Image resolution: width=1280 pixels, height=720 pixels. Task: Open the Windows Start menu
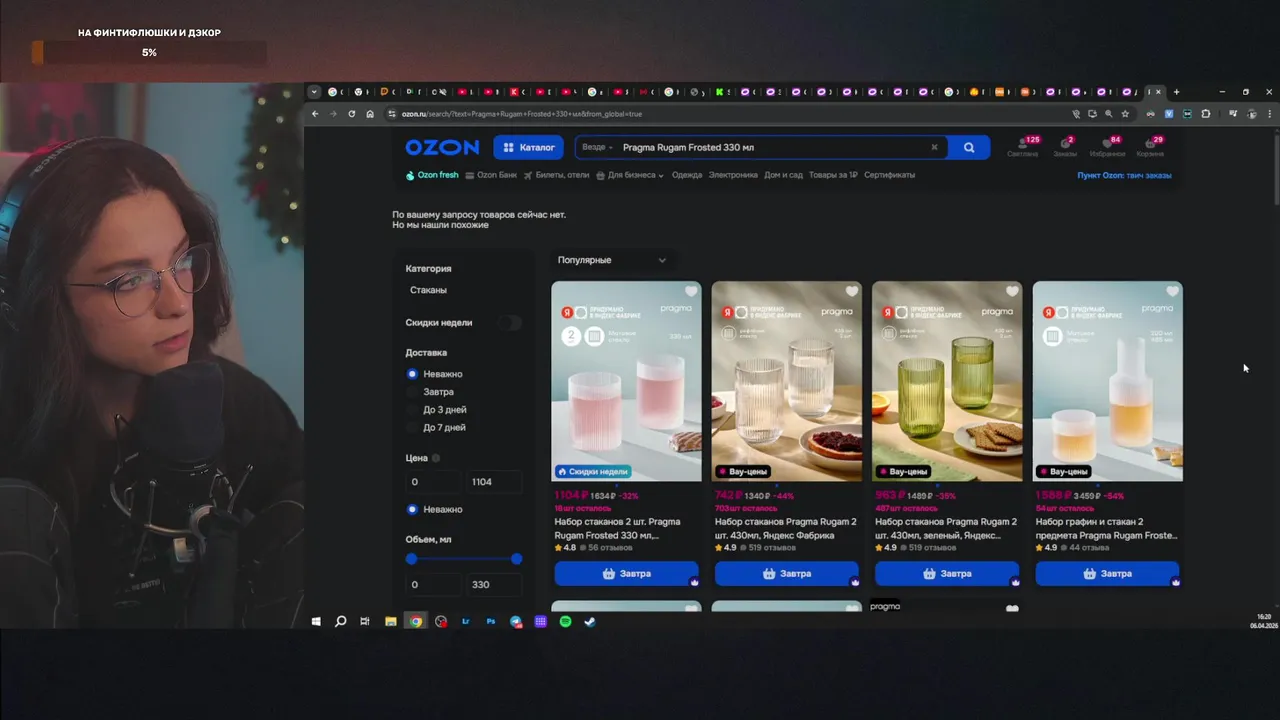pos(316,622)
